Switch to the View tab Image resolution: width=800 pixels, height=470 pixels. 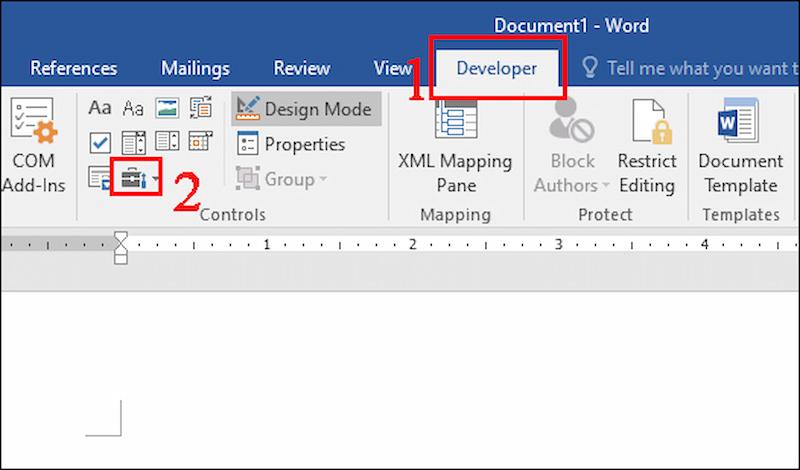coord(392,68)
